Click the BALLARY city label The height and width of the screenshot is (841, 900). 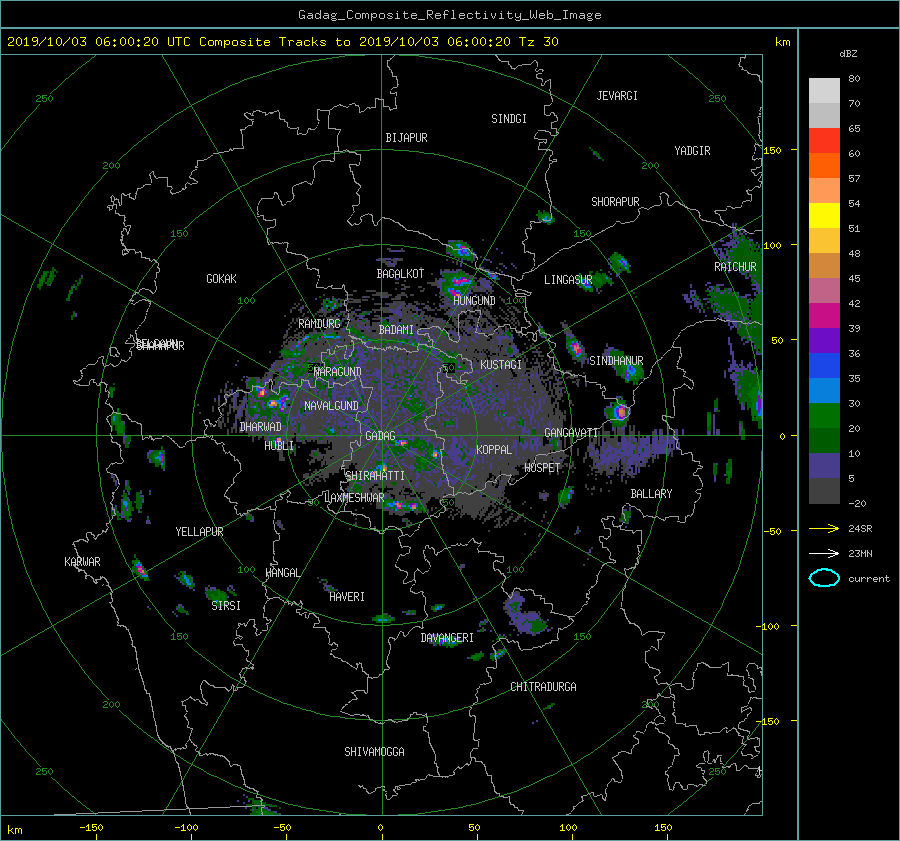coord(651,494)
